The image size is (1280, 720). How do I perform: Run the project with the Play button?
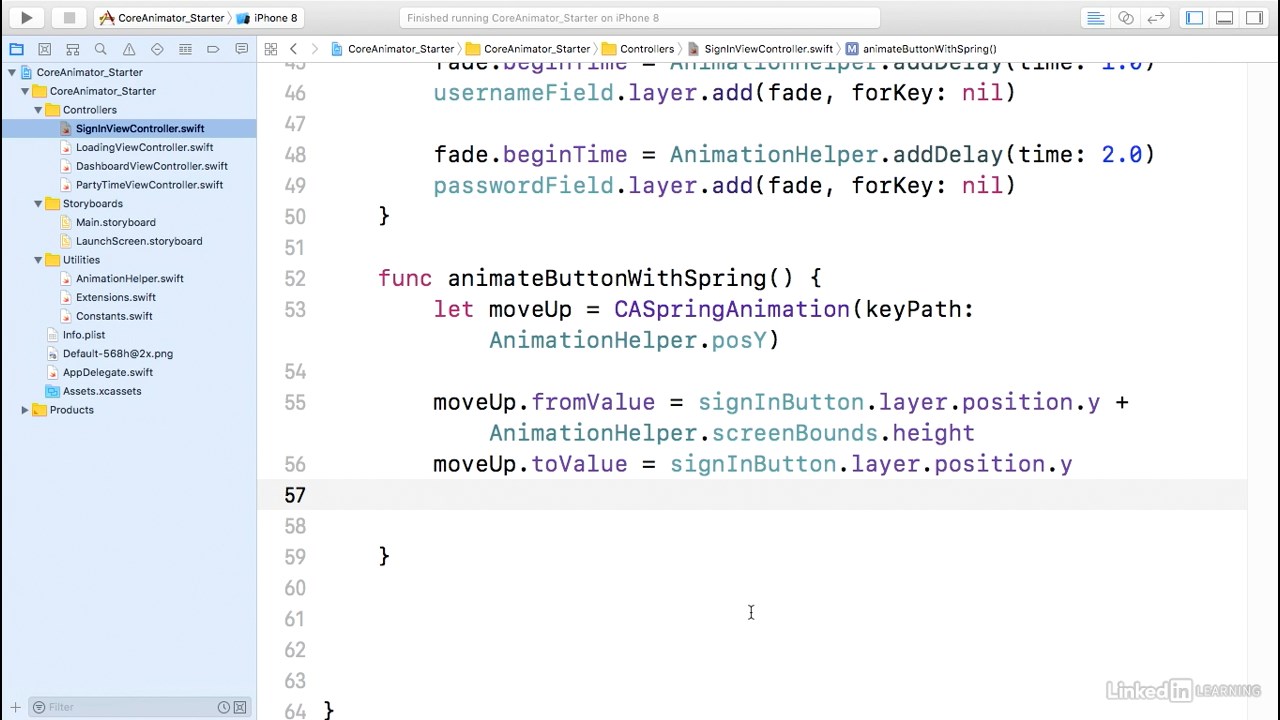(x=27, y=18)
